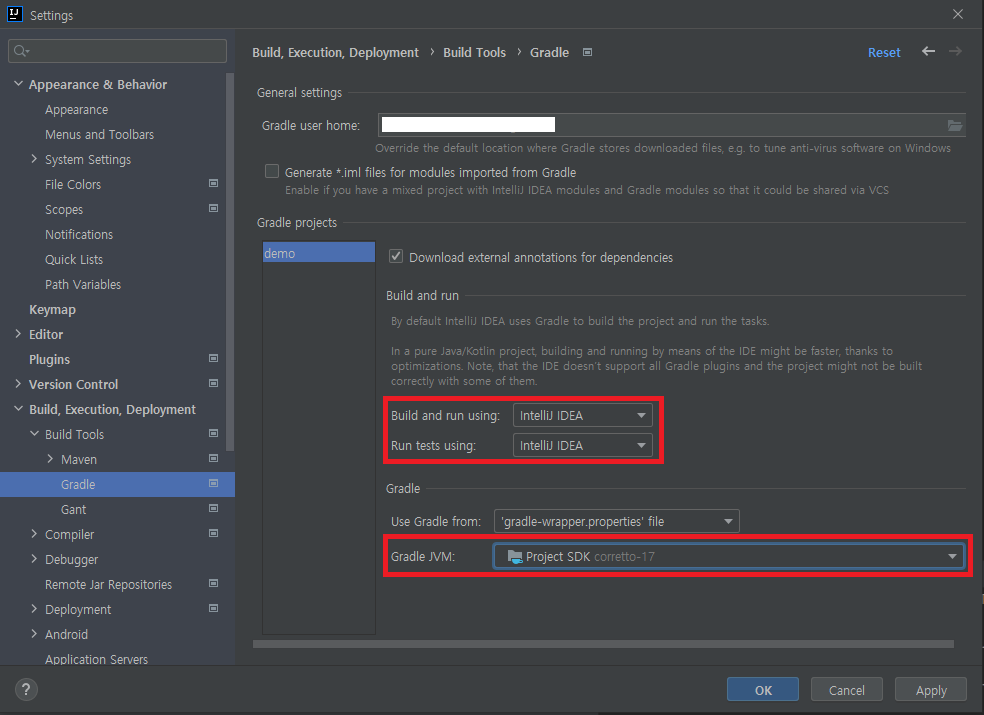Click the Cancel button

pos(847,690)
